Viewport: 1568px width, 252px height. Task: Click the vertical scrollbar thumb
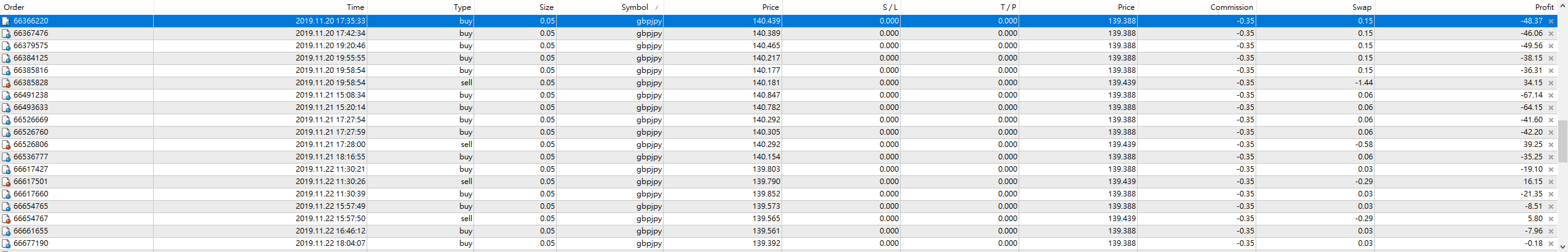point(1562,140)
